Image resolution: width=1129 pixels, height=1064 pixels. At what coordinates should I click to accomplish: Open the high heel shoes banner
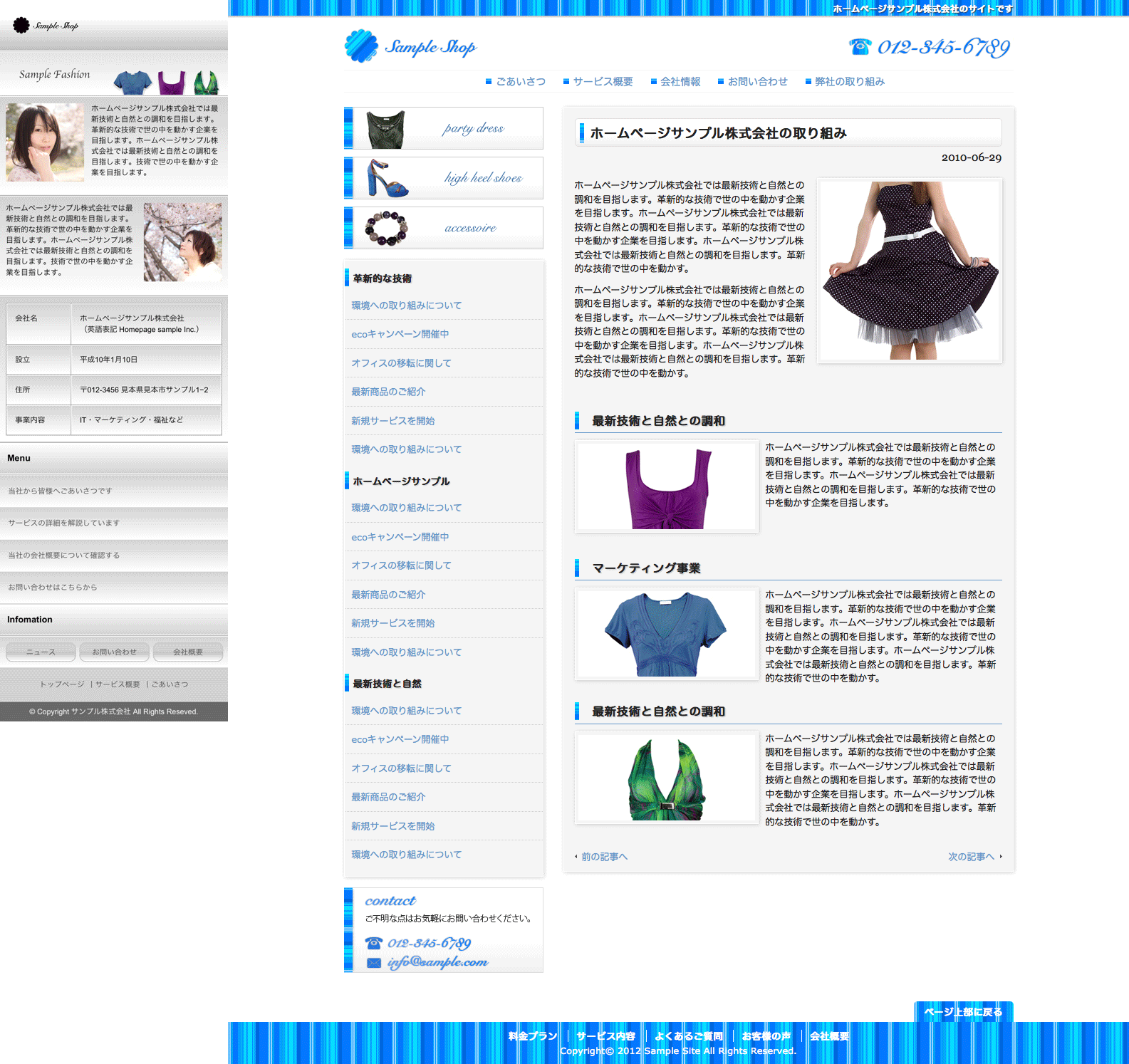point(444,178)
